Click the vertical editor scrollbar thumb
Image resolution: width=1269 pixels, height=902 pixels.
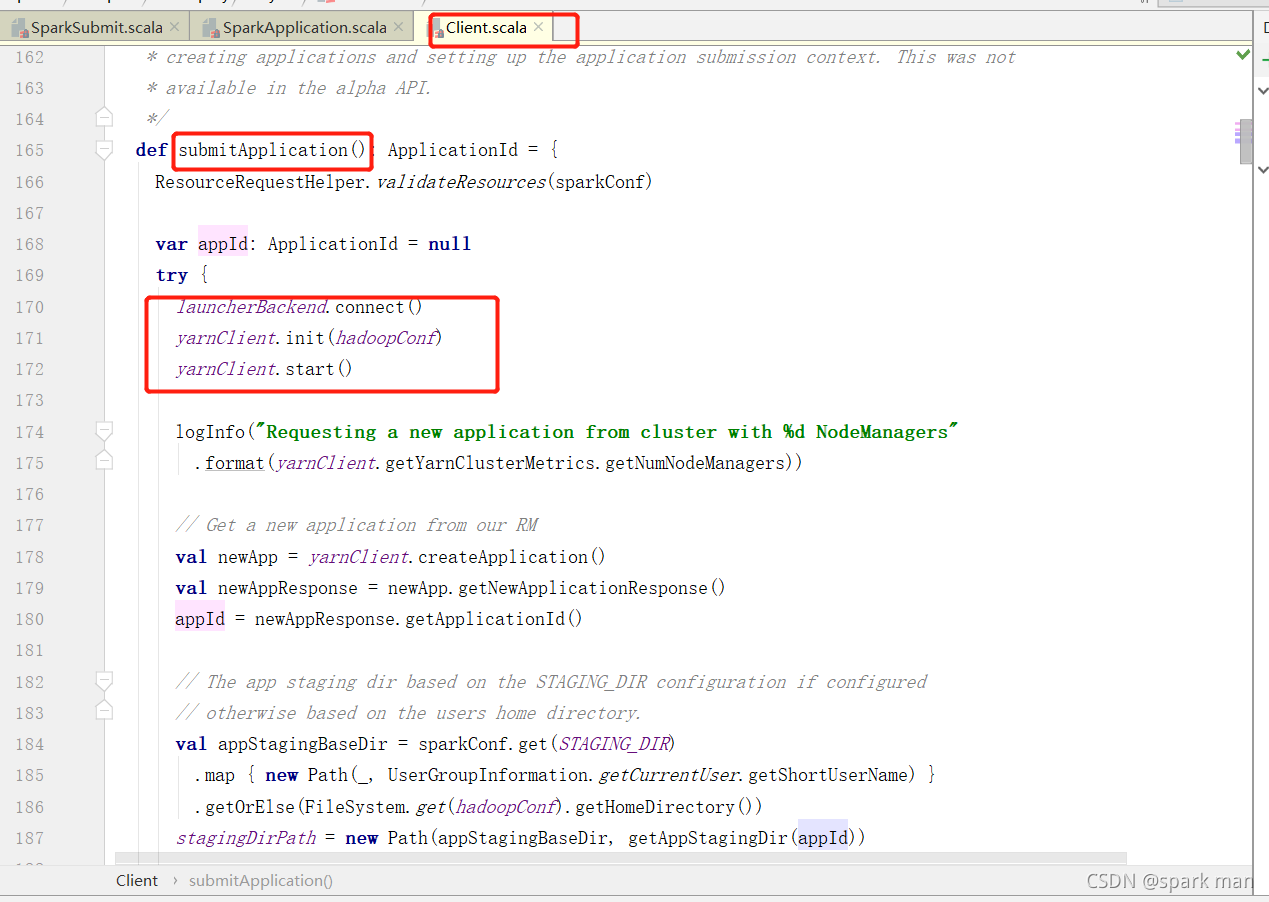coord(1245,143)
